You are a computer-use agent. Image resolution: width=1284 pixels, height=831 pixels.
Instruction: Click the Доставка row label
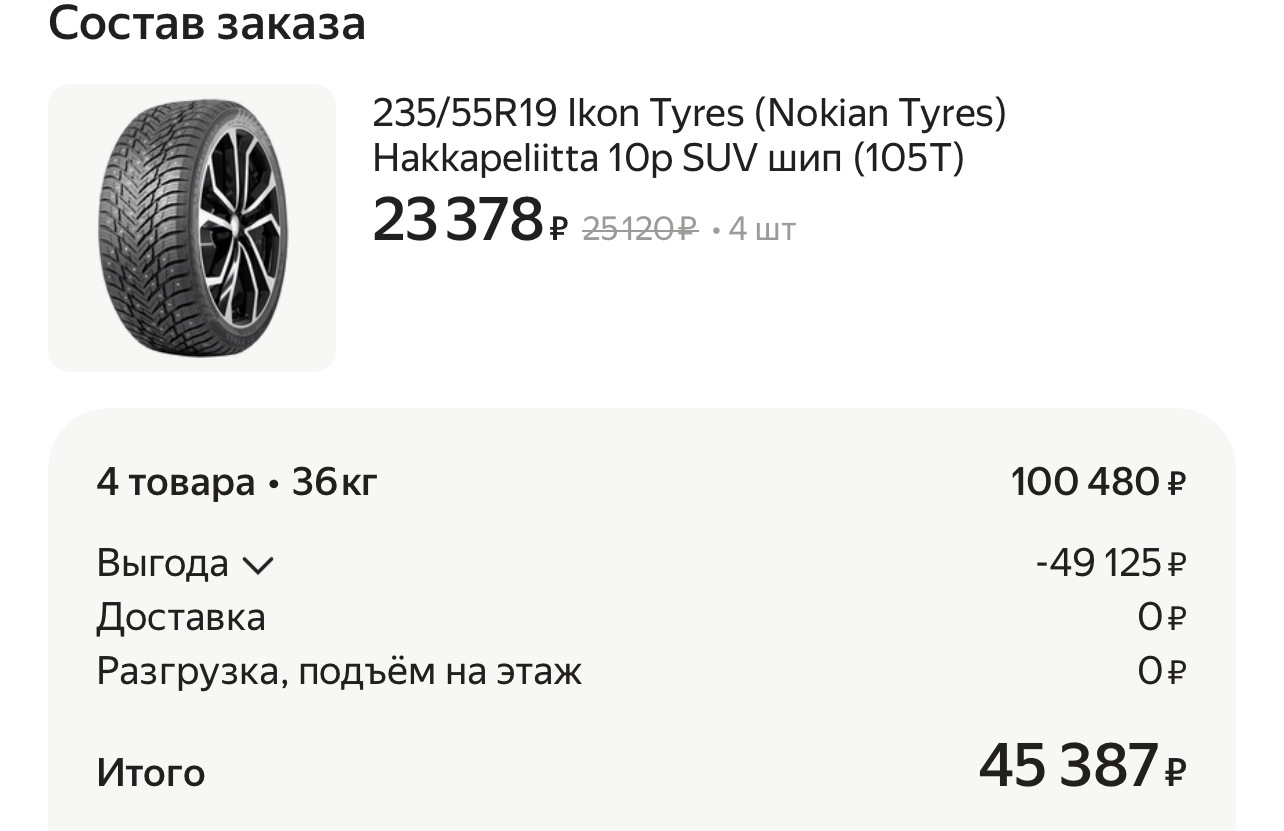coord(181,617)
